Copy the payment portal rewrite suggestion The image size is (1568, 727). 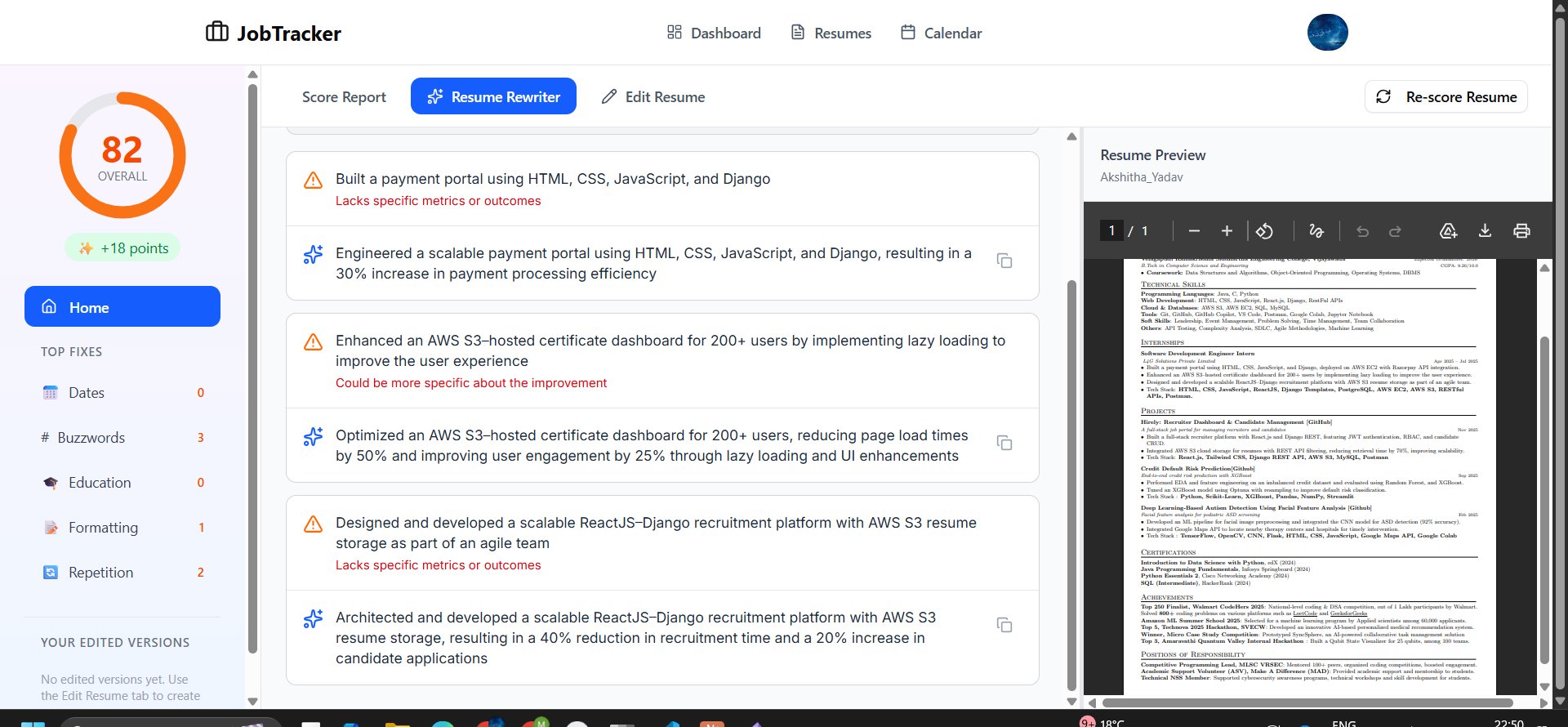[x=1004, y=261]
